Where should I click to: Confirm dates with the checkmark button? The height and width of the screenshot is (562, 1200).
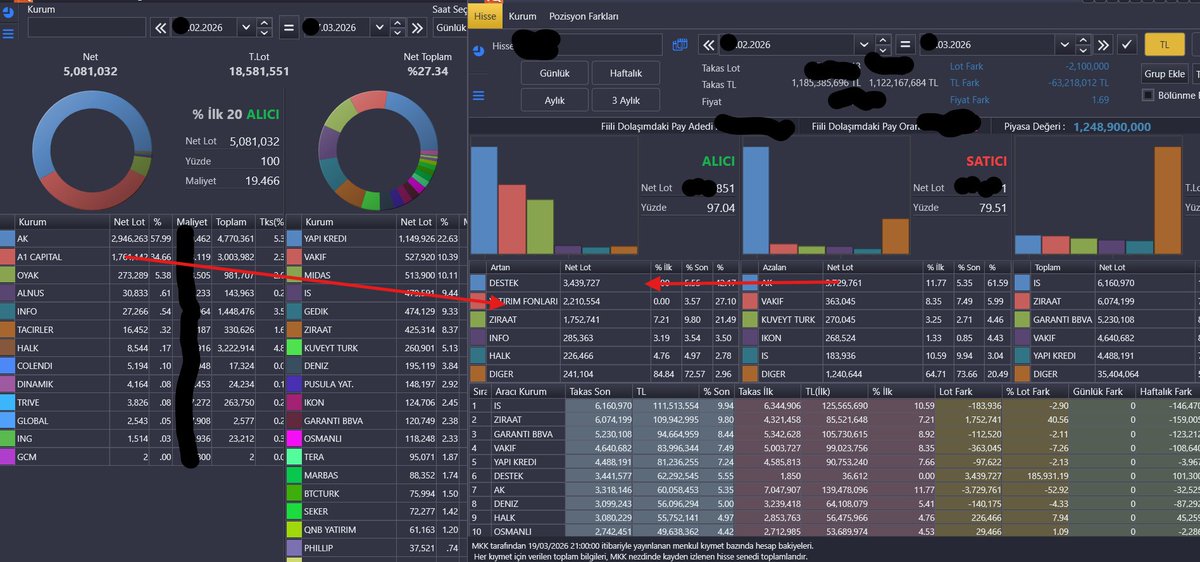[x=1127, y=45]
